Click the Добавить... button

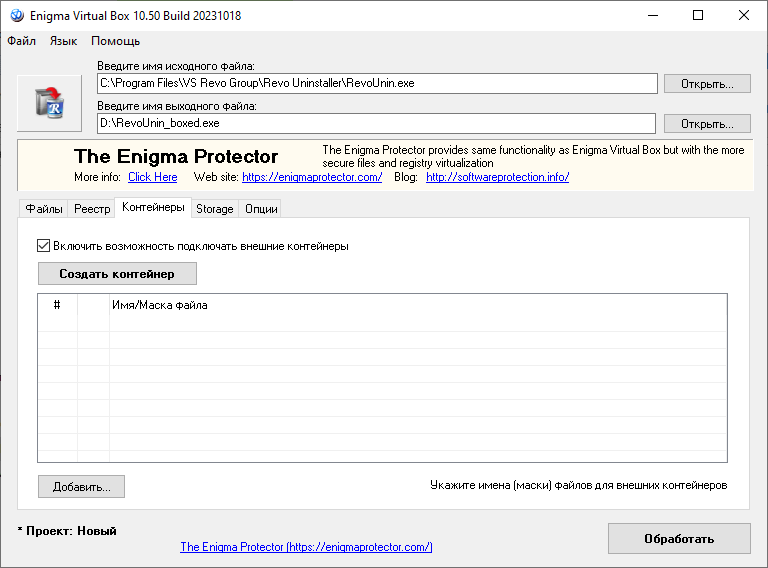[x=81, y=487]
